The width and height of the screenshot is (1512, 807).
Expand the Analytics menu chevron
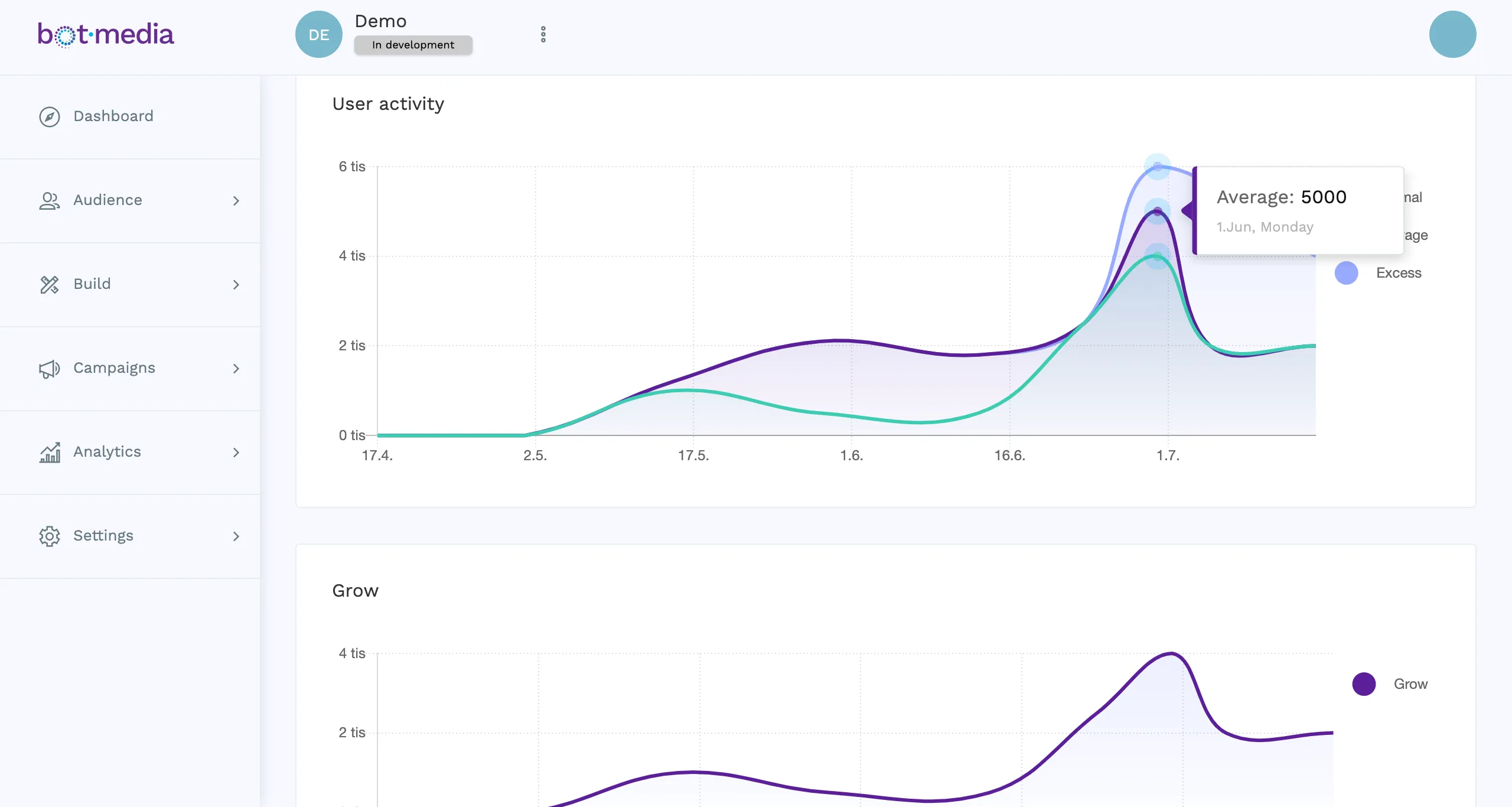tap(236, 453)
